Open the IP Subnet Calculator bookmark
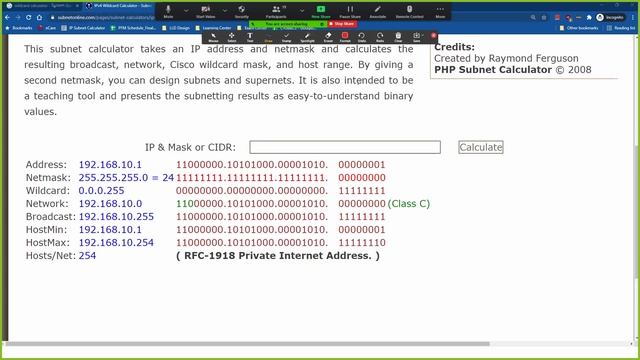Screen dimensions: 640x360 point(83,28)
